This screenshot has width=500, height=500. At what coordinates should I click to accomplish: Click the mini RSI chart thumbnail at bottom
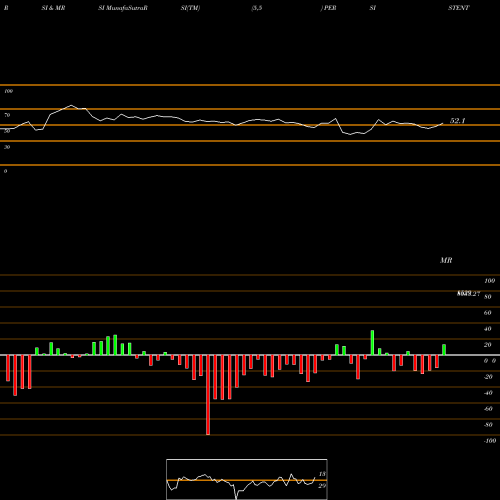click(247, 479)
